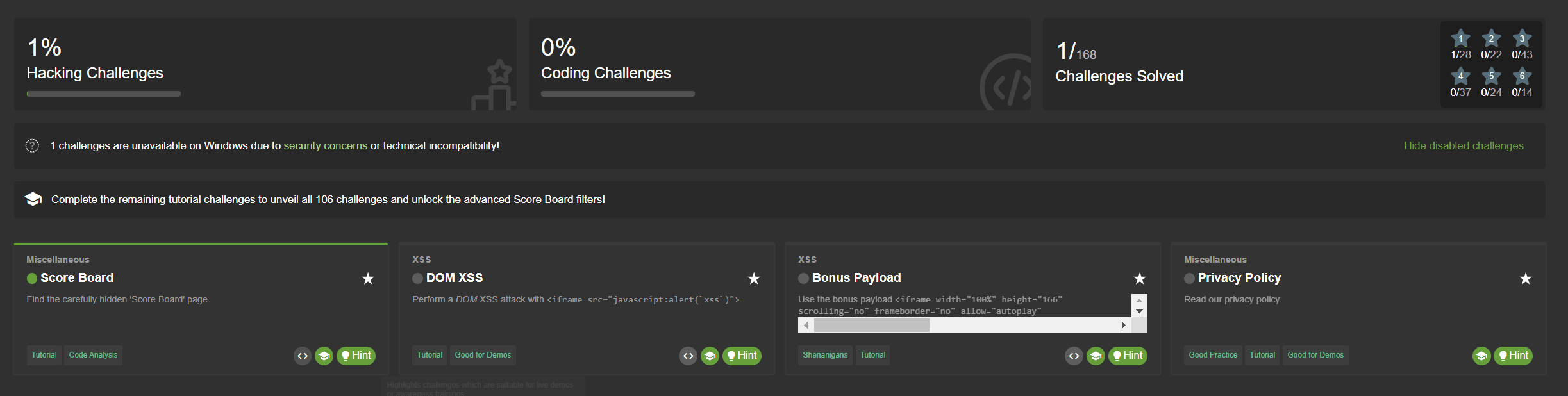This screenshot has width=1568, height=396.
Task: Click scroll up arrow in Bonus Payload description
Action: (x=1139, y=300)
